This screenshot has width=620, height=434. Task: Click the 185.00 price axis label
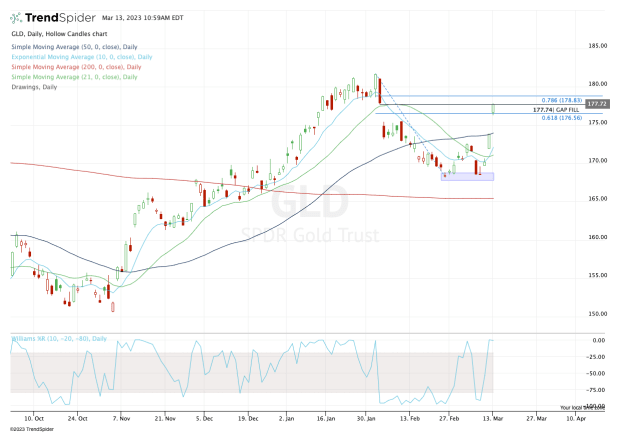click(x=597, y=46)
